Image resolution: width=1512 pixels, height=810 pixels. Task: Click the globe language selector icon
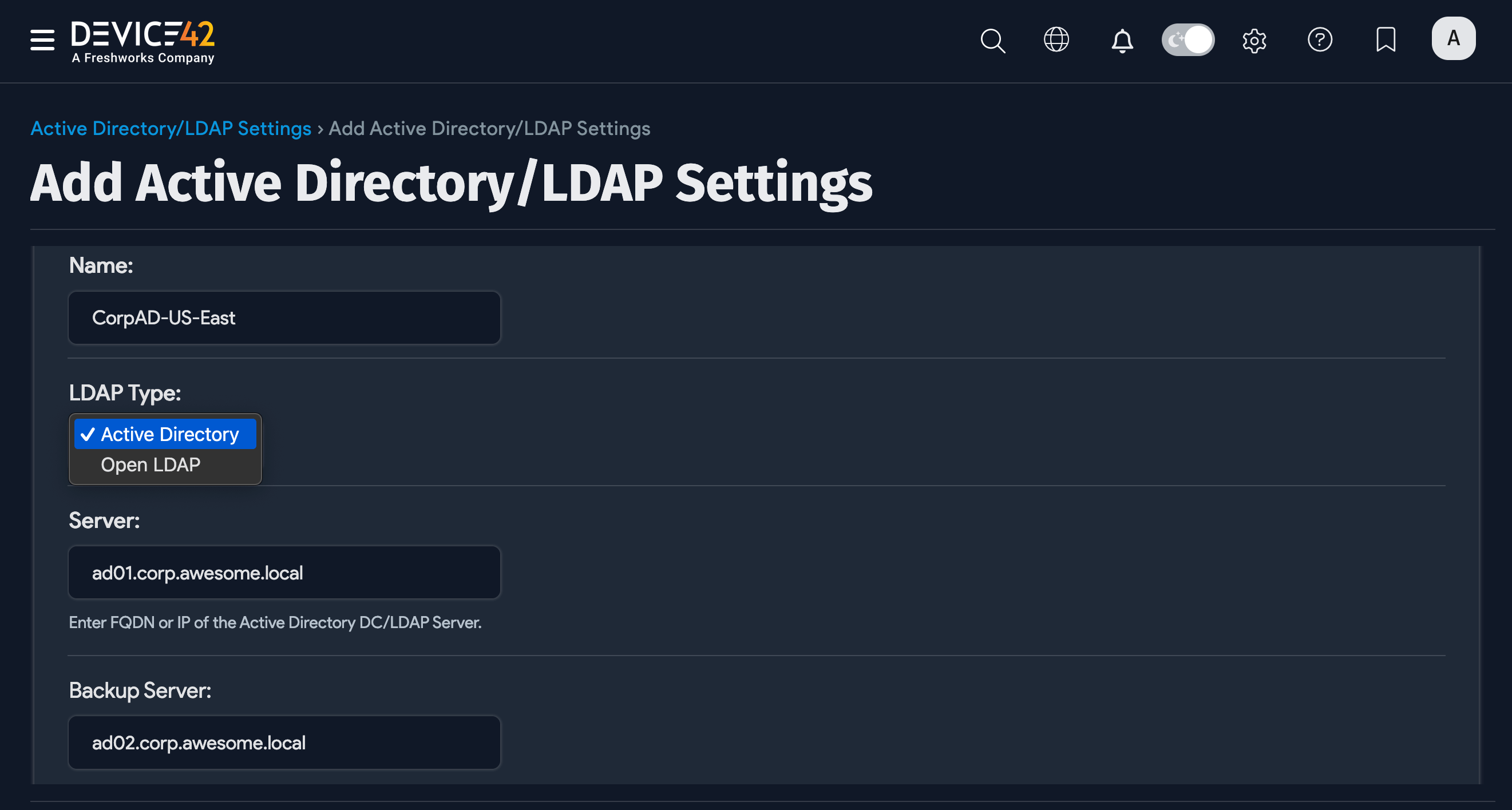(1056, 40)
